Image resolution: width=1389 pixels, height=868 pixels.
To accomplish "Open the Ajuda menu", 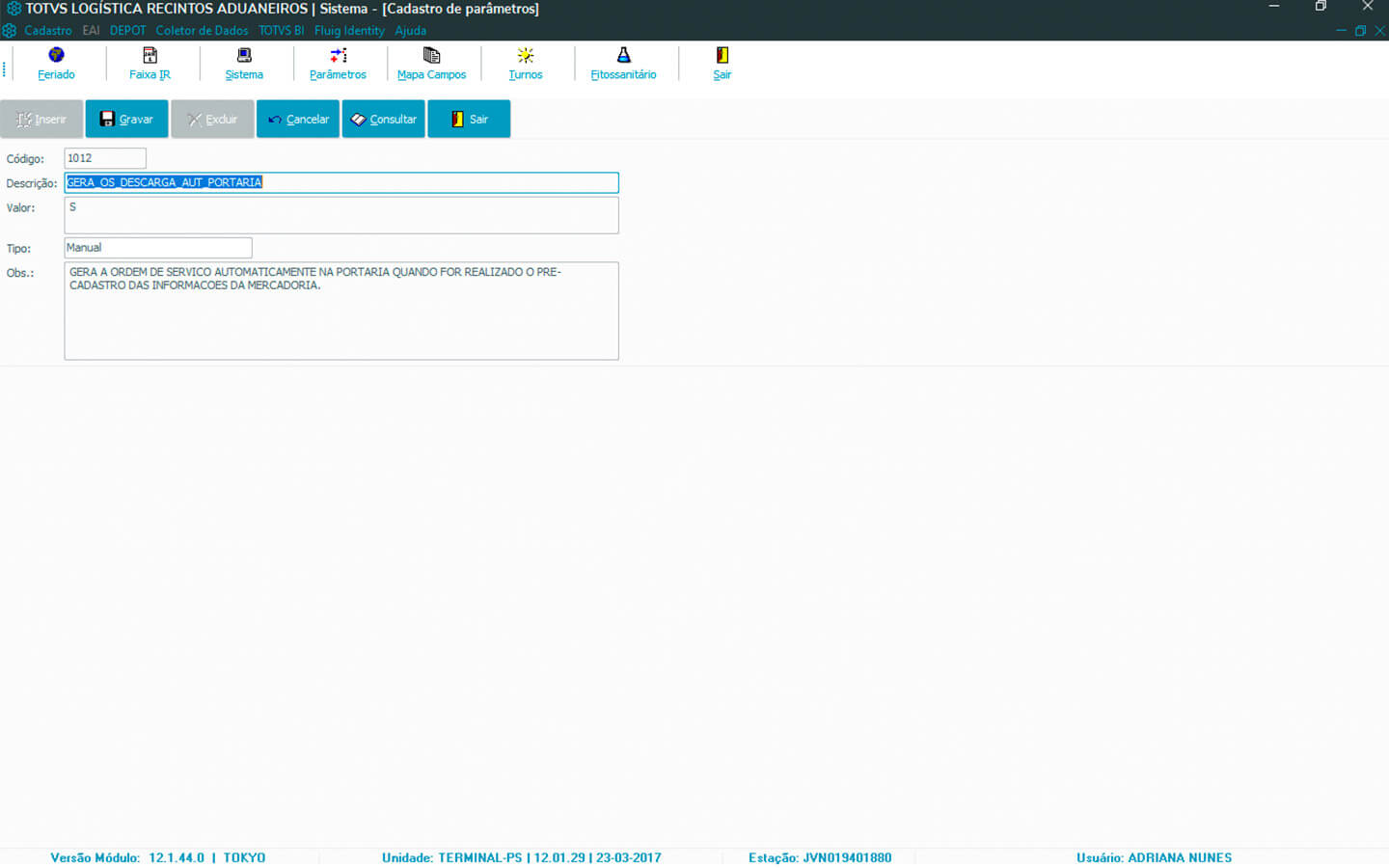I will (410, 31).
